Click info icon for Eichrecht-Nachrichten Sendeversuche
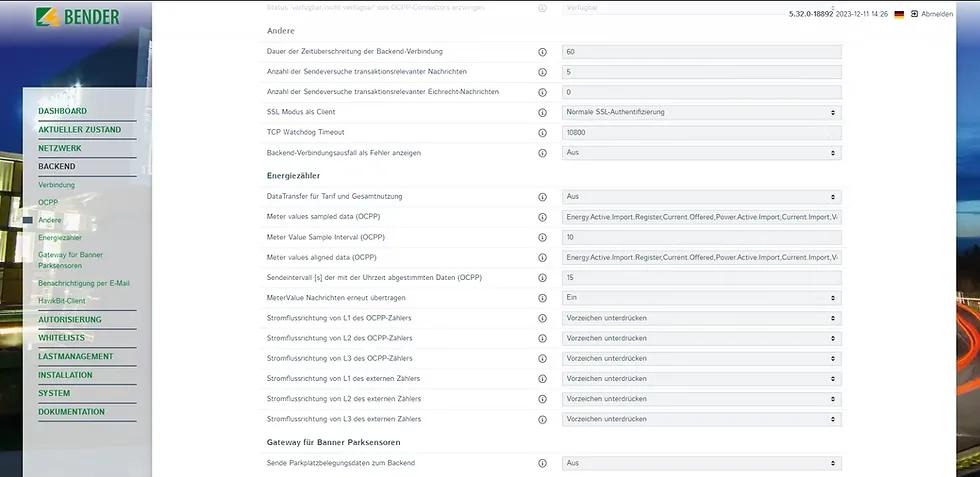This screenshot has height=477, width=980. [542, 93]
